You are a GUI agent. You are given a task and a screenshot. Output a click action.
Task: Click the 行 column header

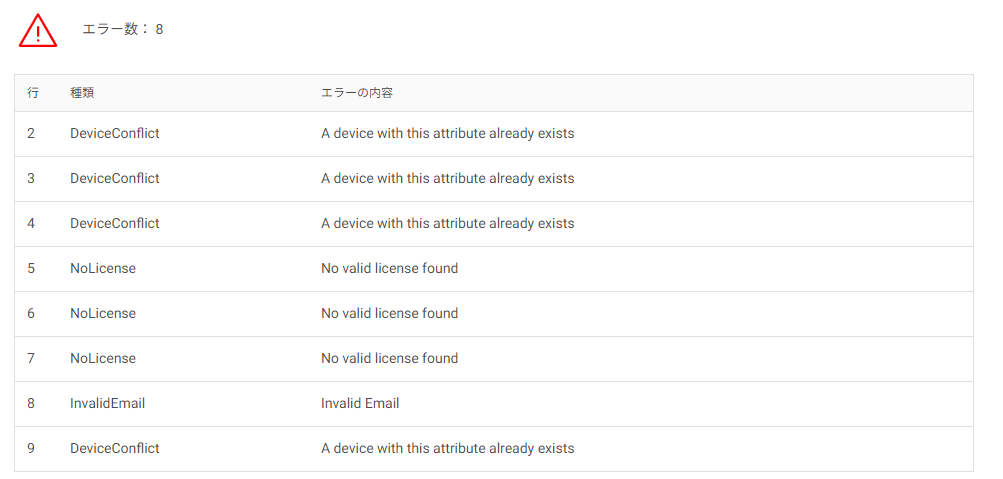click(33, 93)
